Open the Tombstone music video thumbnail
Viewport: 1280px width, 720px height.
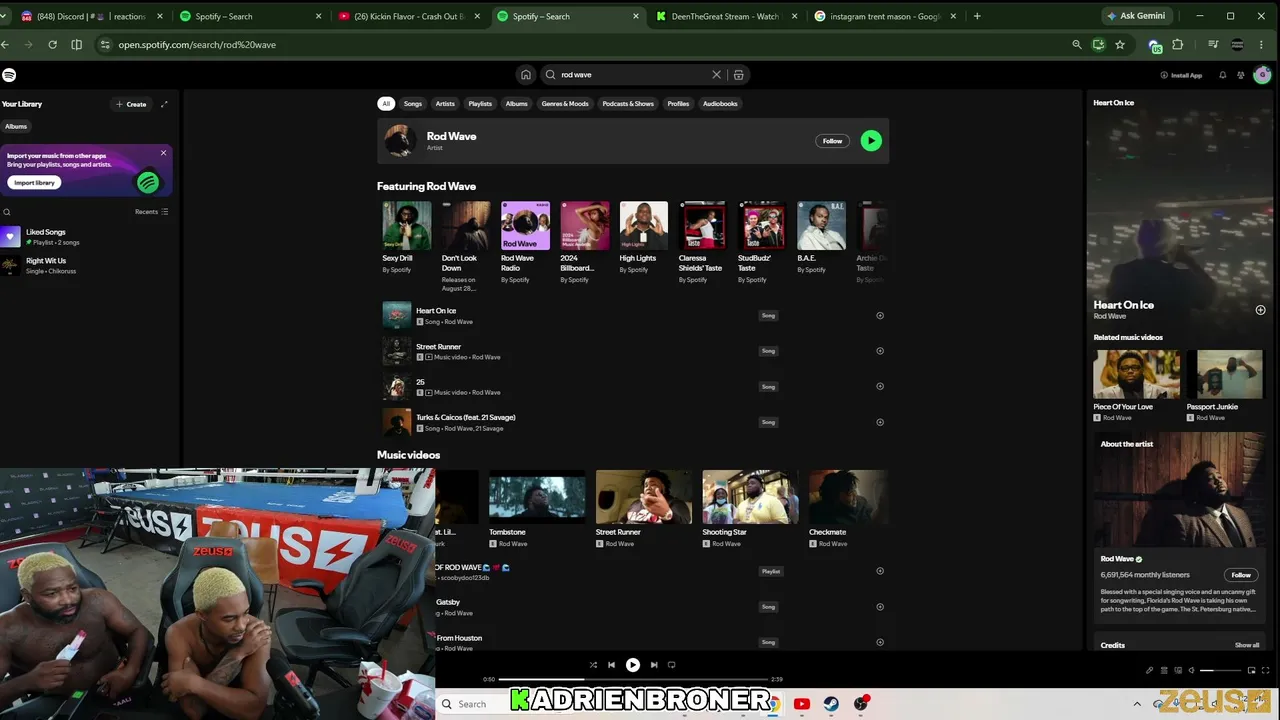coord(537,497)
